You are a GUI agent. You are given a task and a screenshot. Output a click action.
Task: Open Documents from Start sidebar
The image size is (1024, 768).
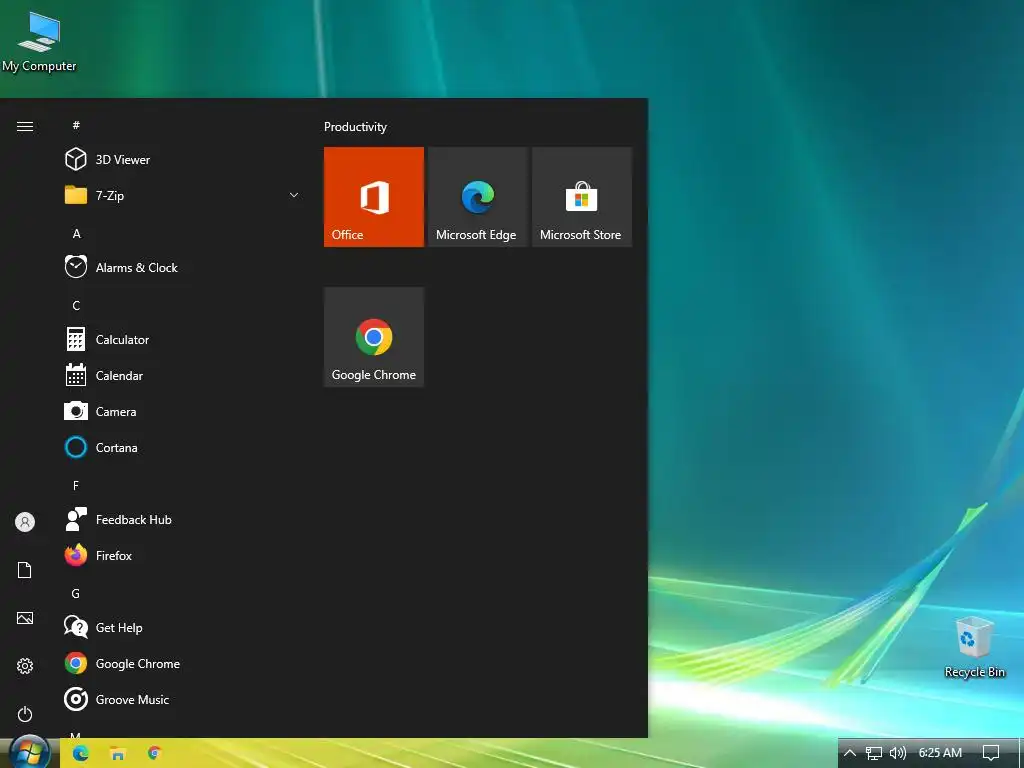pyautogui.click(x=25, y=570)
